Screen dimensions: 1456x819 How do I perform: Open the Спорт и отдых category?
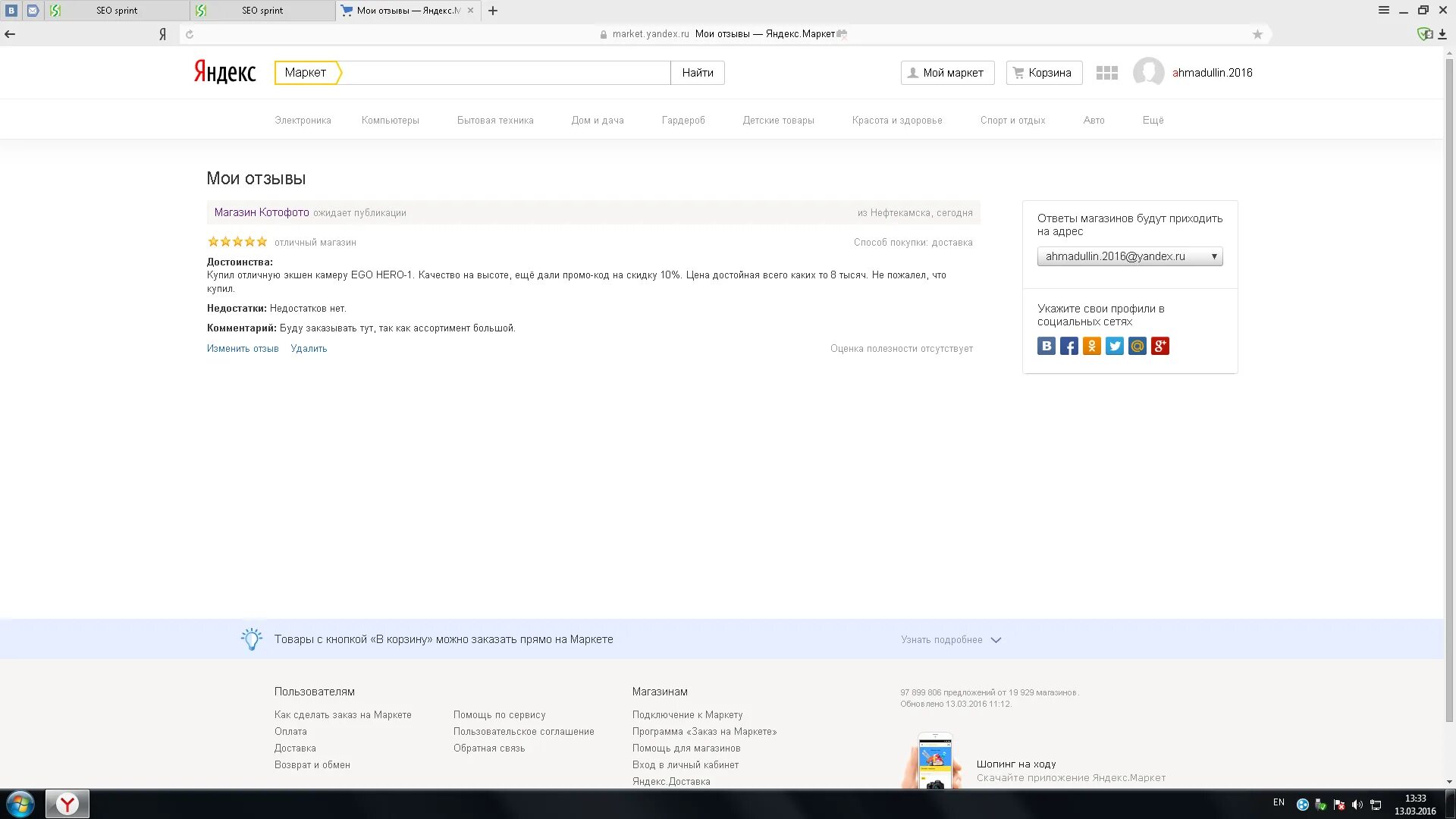tap(1012, 121)
